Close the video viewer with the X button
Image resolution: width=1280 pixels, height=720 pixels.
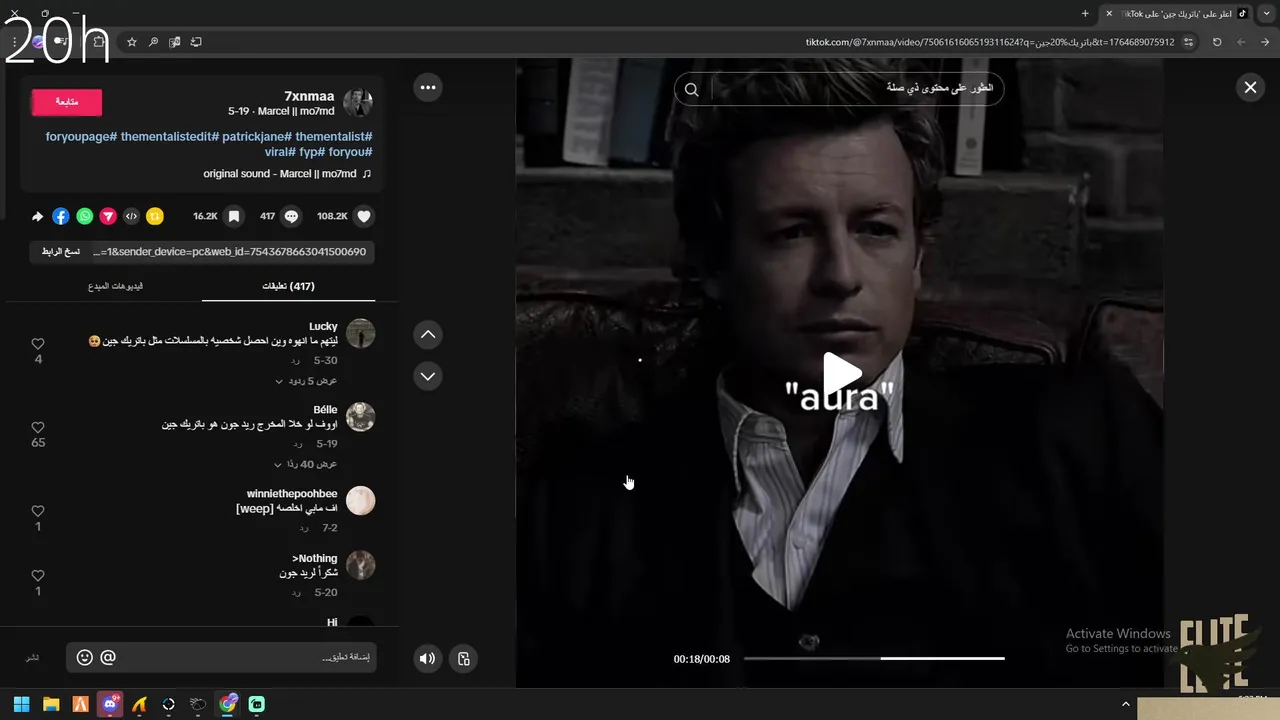pos(1250,88)
